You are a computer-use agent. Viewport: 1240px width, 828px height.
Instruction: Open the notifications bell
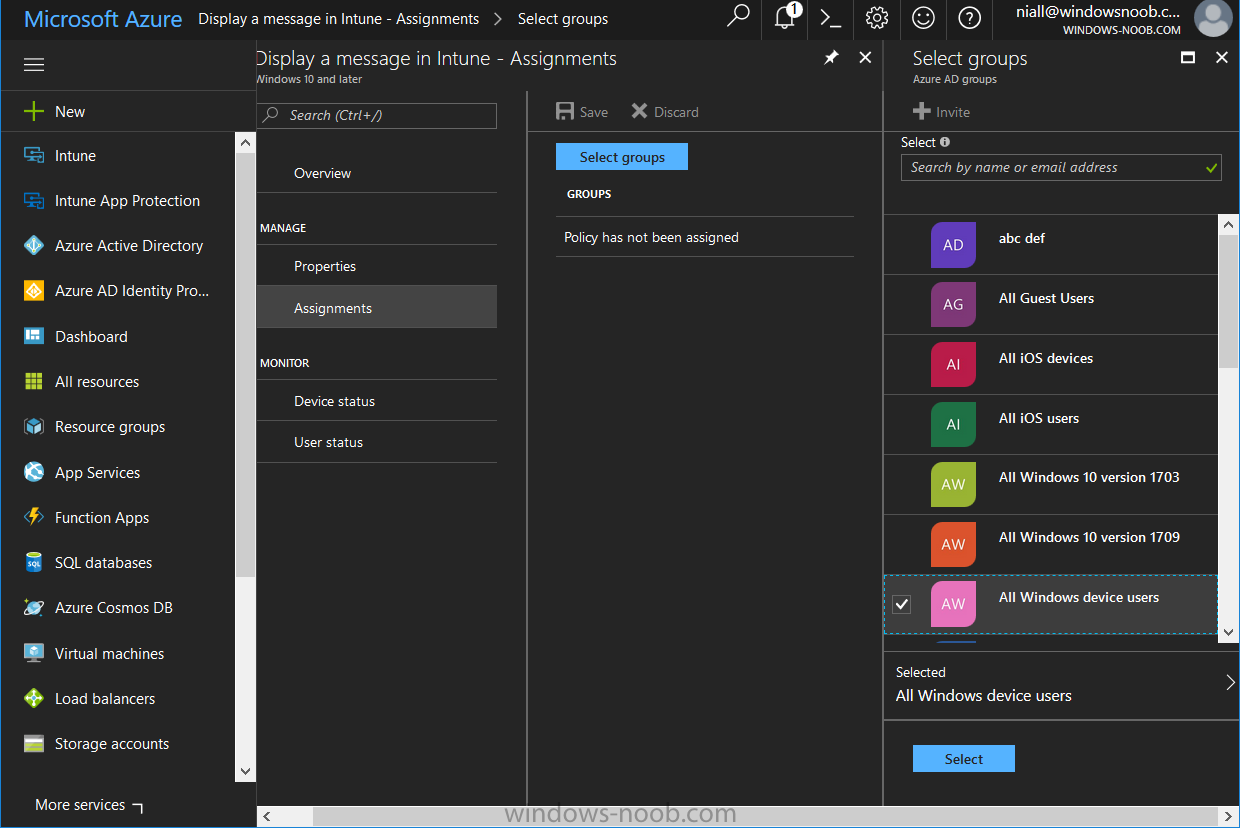785,17
